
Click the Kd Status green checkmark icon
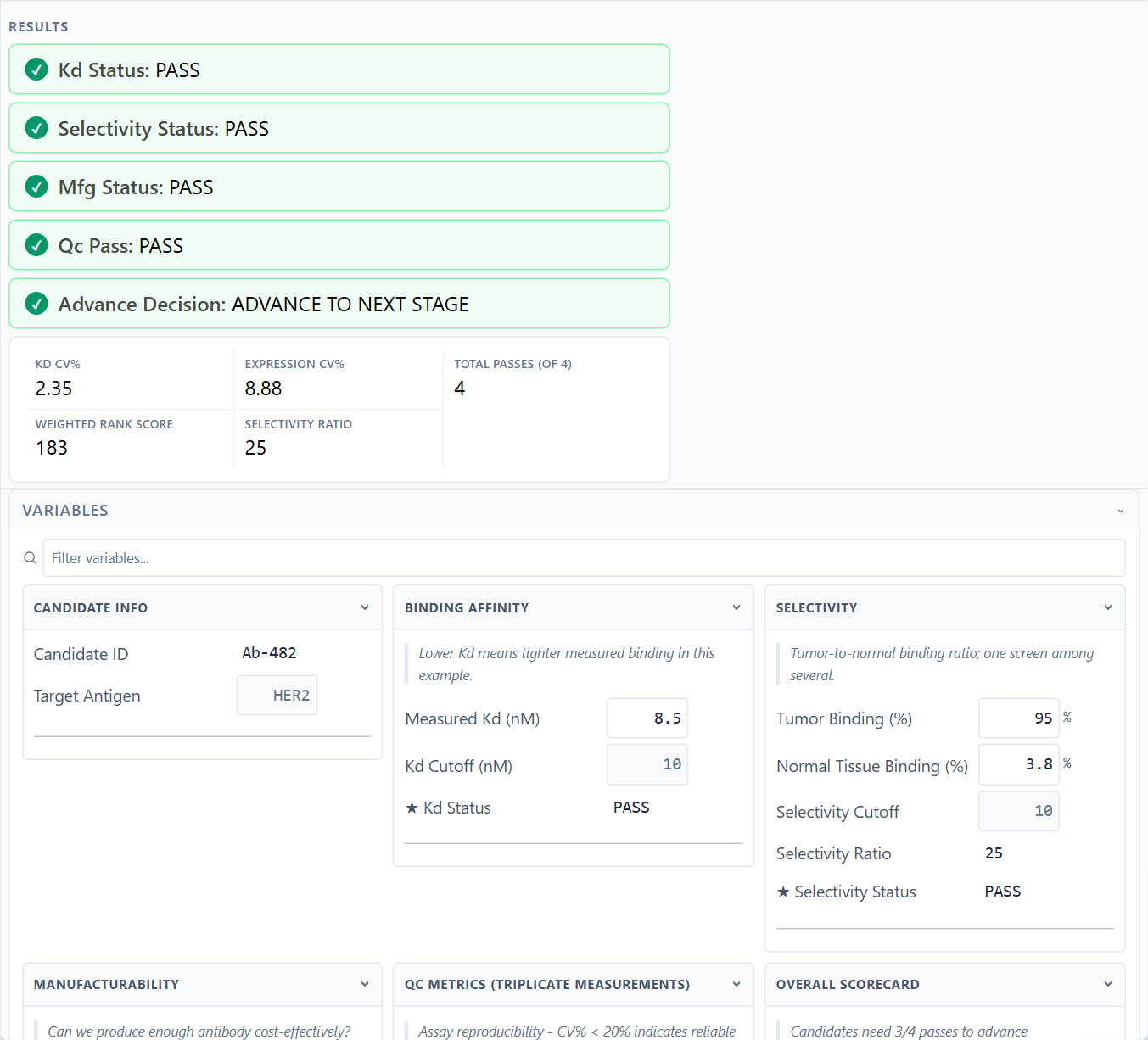tap(36, 70)
